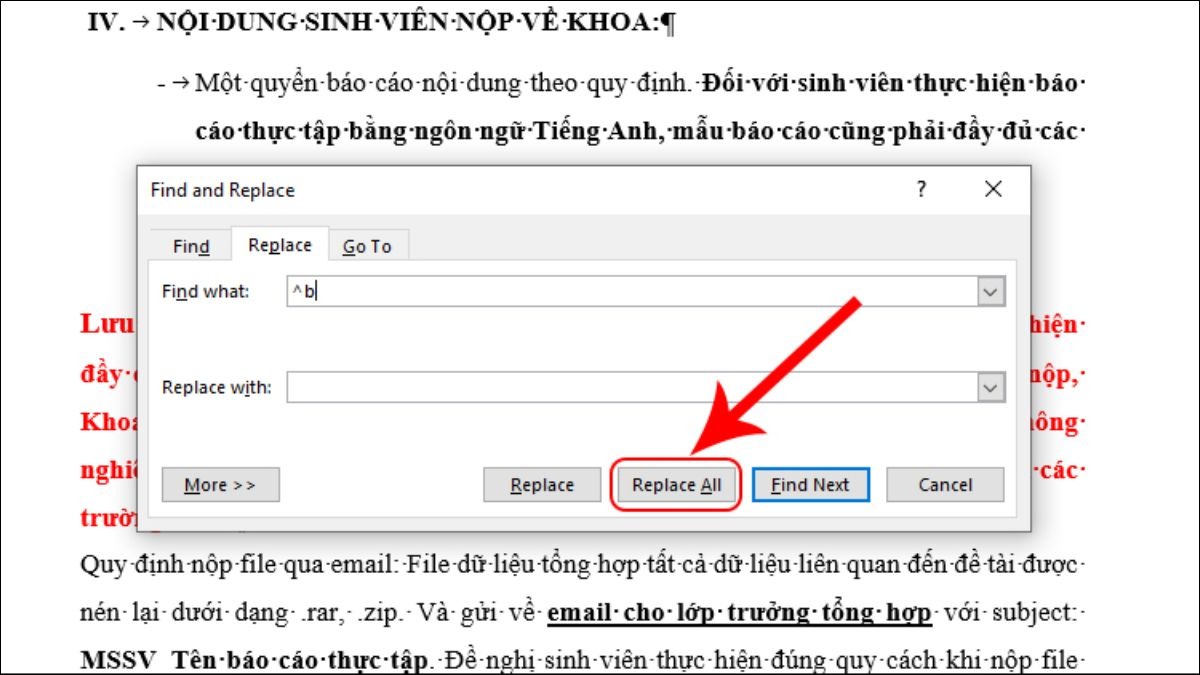Viewport: 1200px width, 675px height.
Task: Open the dialog help question mark
Action: [921, 189]
